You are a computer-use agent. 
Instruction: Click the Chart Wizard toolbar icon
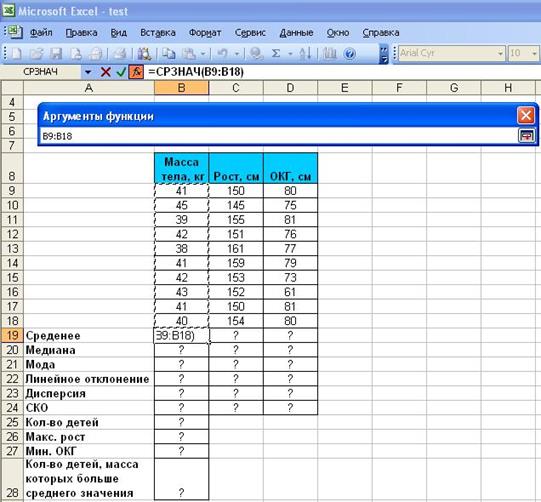[x=329, y=54]
